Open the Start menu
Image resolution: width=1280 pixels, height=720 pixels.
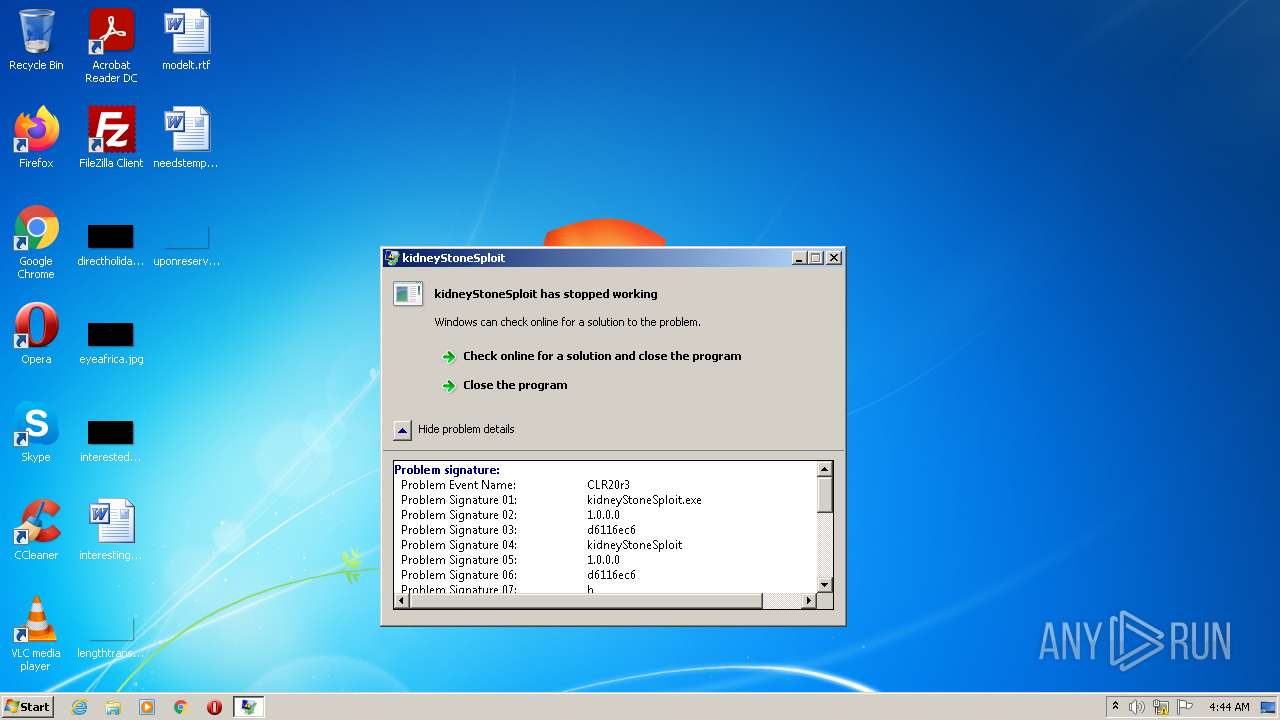coord(28,707)
